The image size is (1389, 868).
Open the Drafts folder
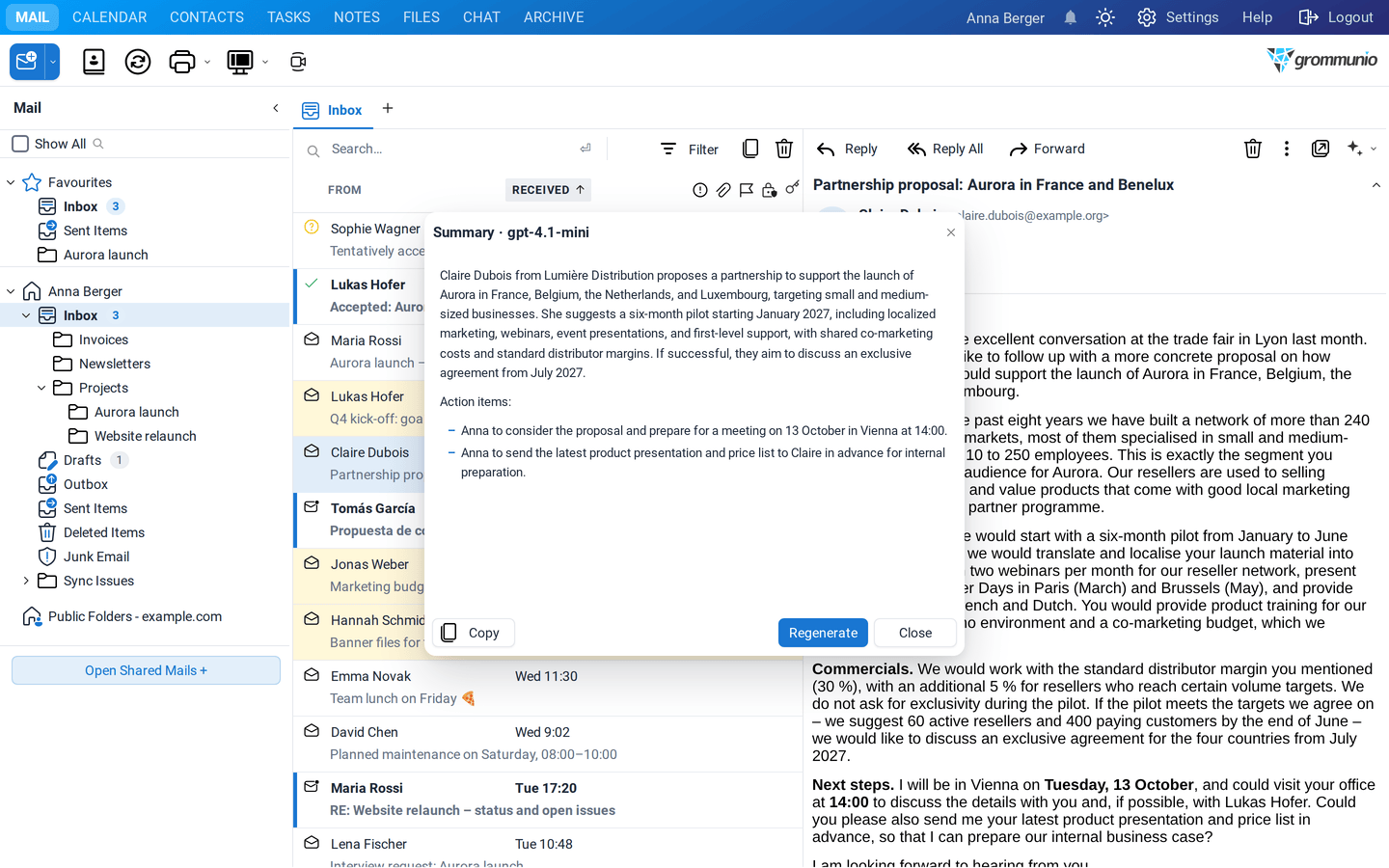tap(82, 460)
